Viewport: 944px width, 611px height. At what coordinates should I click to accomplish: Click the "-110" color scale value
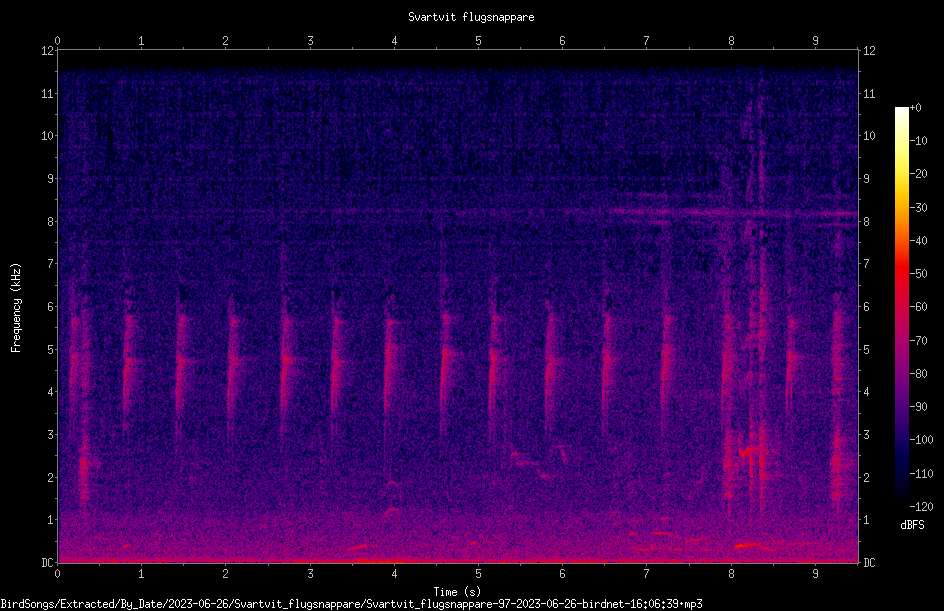pyautogui.click(x=921, y=474)
